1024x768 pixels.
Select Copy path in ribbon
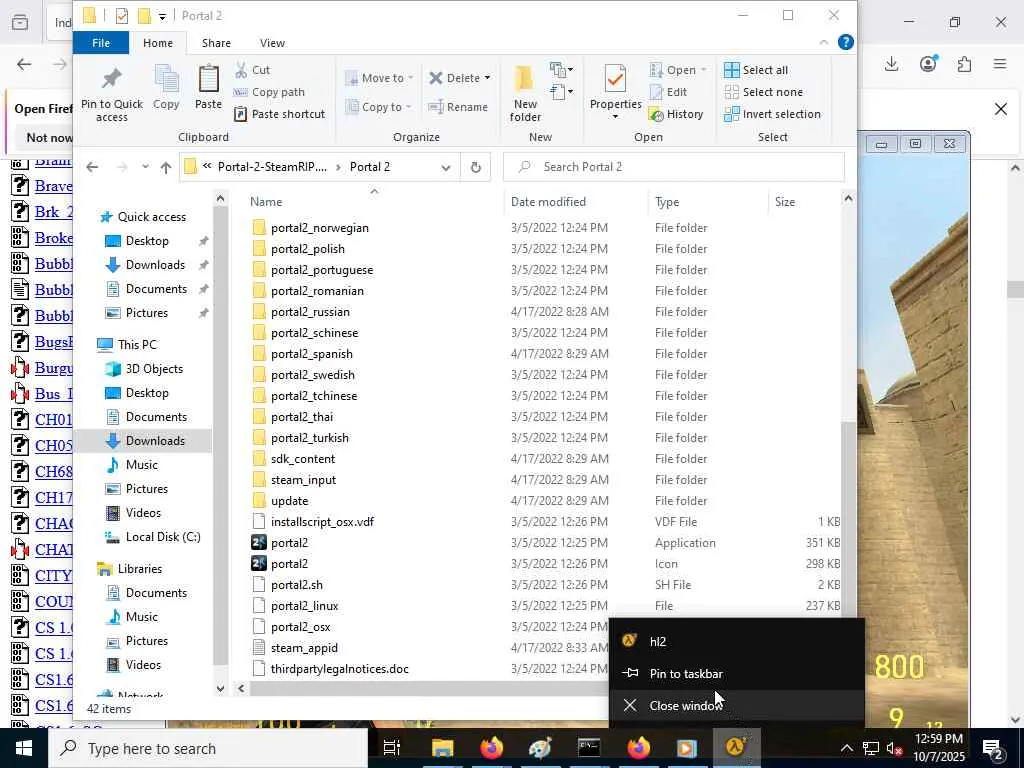269,92
